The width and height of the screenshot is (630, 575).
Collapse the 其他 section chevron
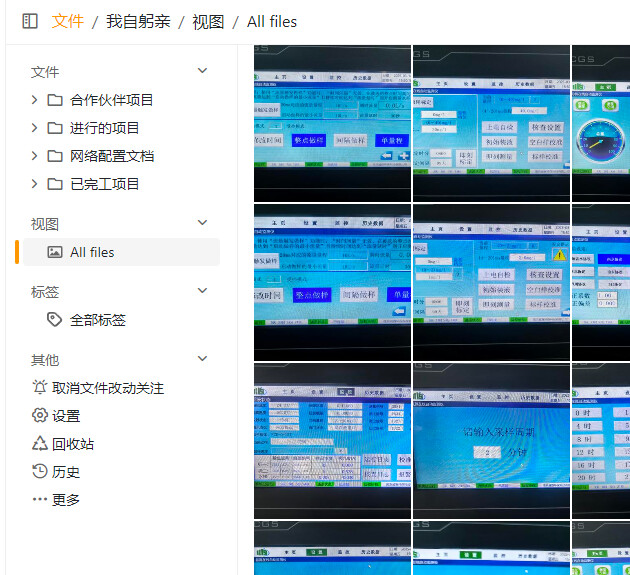(x=202, y=358)
